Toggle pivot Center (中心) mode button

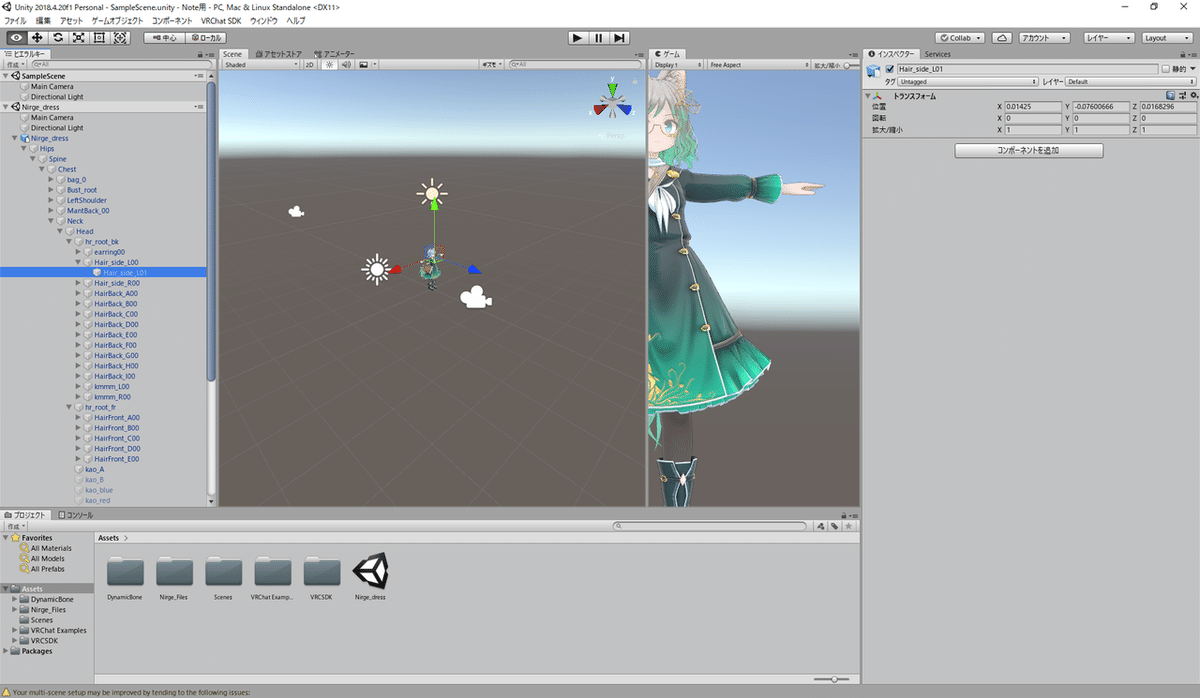pos(163,38)
